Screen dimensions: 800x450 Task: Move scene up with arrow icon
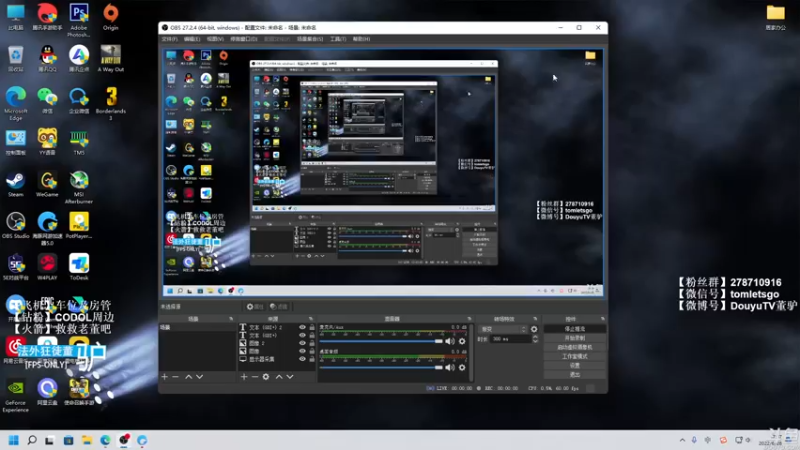tap(188, 377)
